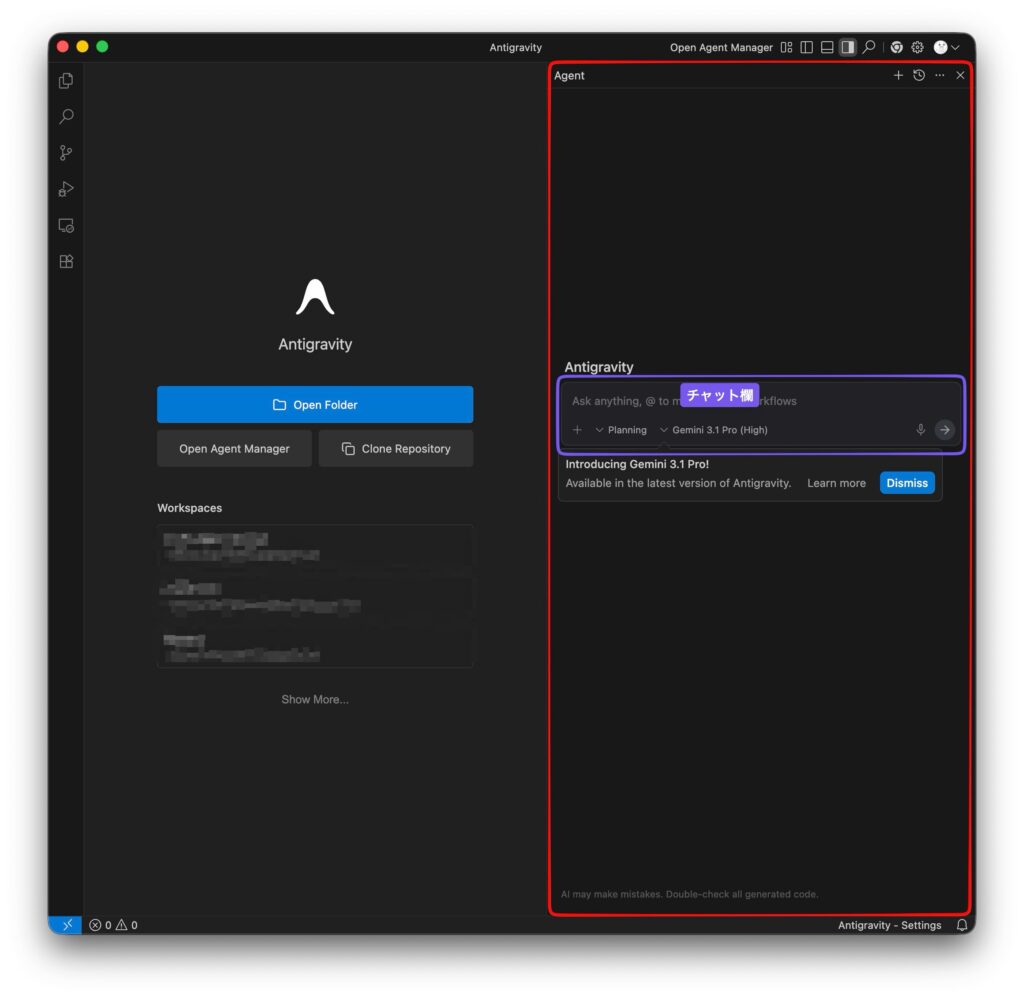Open the Explorer view in the activity bar
This screenshot has width=1024, height=998.
tap(66, 81)
